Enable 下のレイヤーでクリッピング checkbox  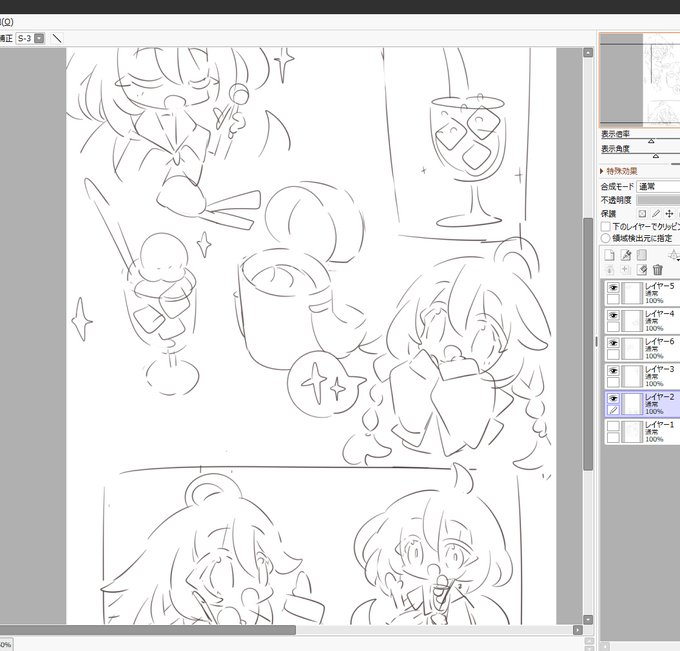click(x=605, y=226)
